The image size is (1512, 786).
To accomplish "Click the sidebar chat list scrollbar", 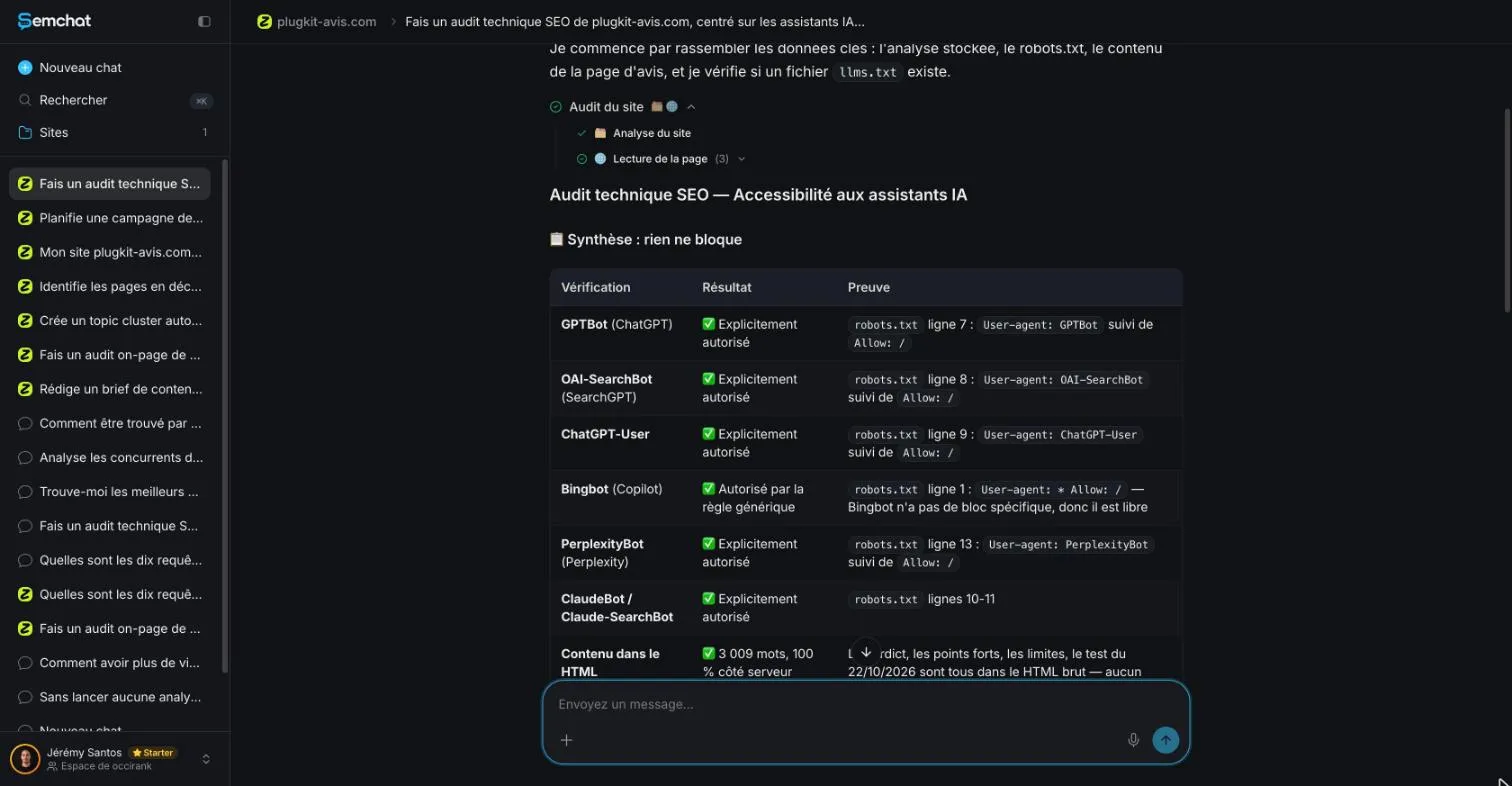I will pyautogui.click(x=225, y=415).
